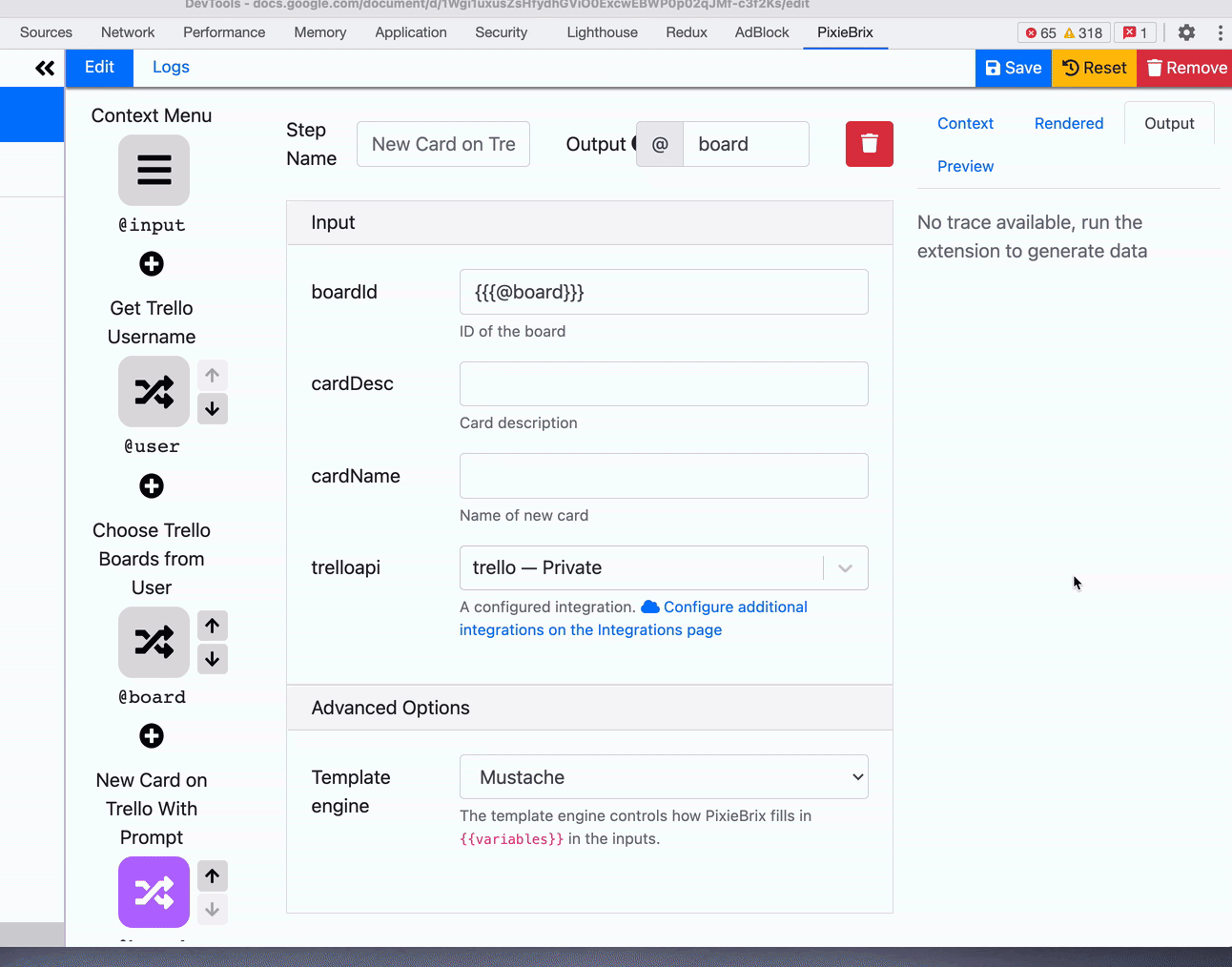Open the Template engine Mustache select

(x=664, y=777)
